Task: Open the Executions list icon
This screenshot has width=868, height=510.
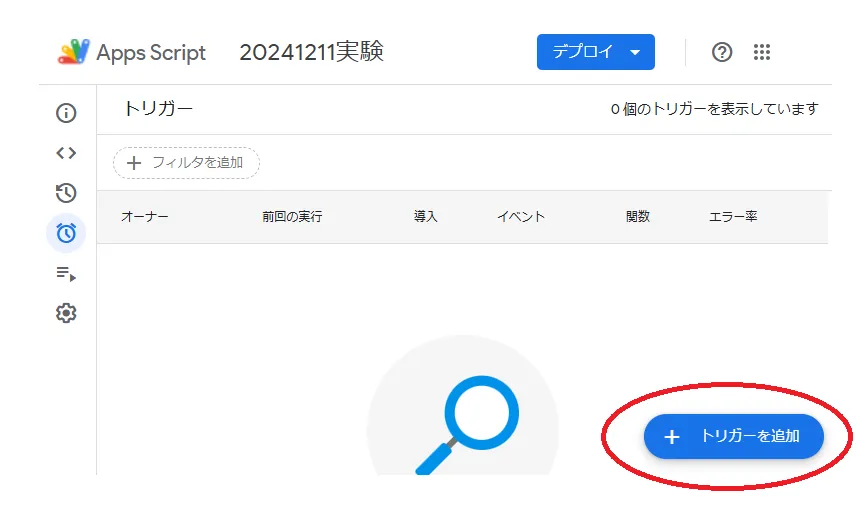Action: pos(66,273)
